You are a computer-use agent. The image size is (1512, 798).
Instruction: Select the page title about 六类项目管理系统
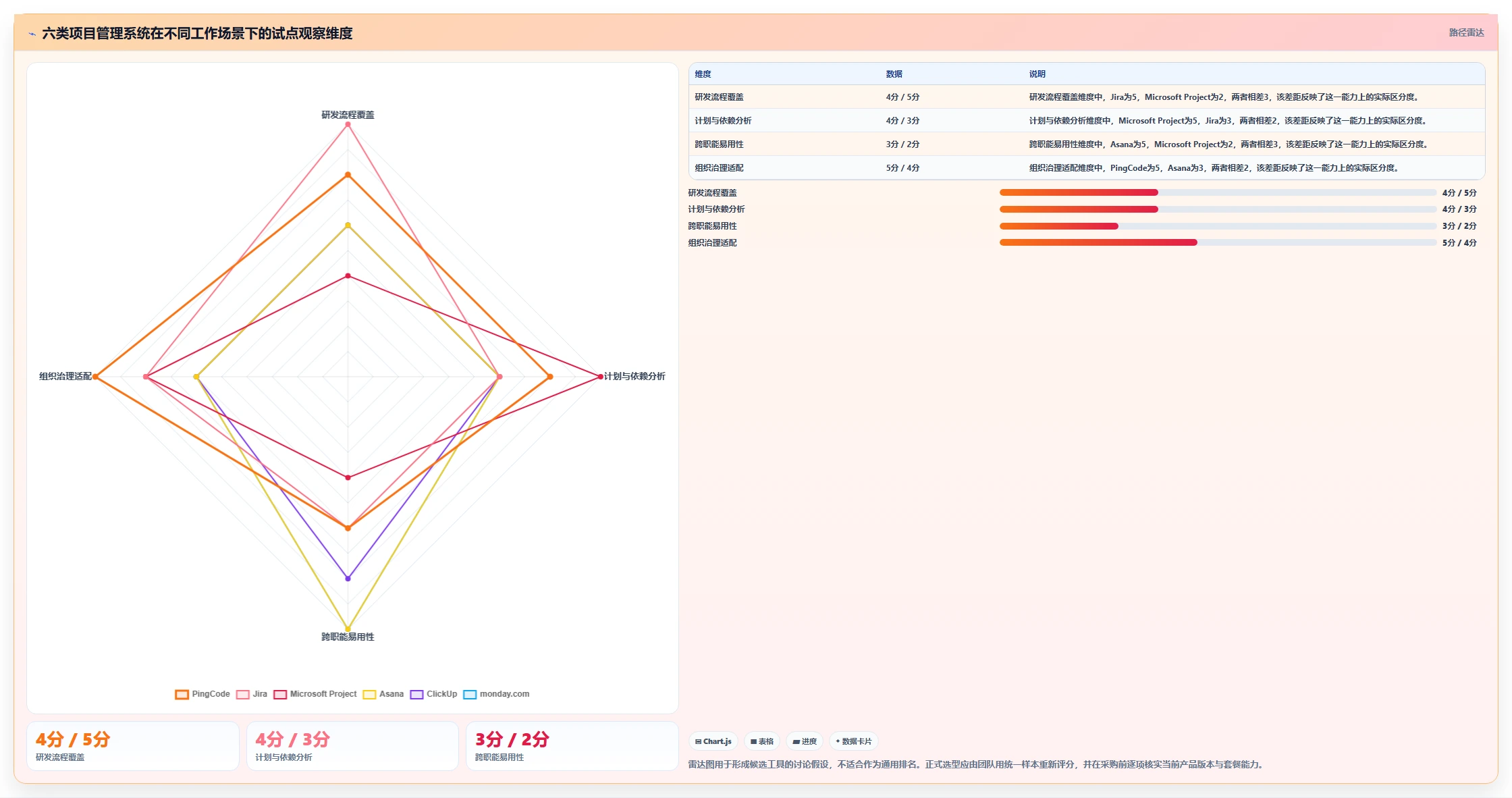point(197,33)
